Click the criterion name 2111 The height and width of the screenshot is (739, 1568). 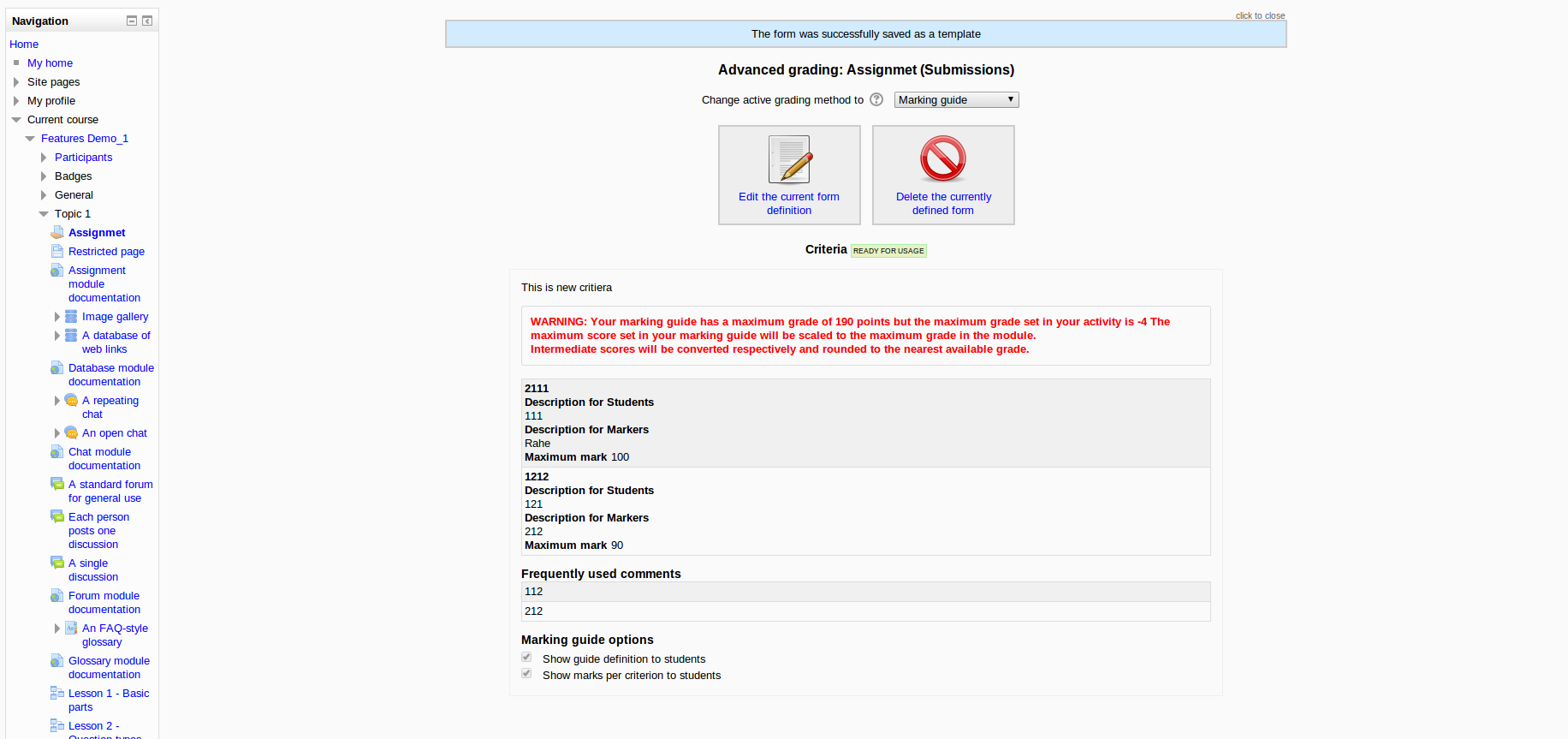click(537, 388)
